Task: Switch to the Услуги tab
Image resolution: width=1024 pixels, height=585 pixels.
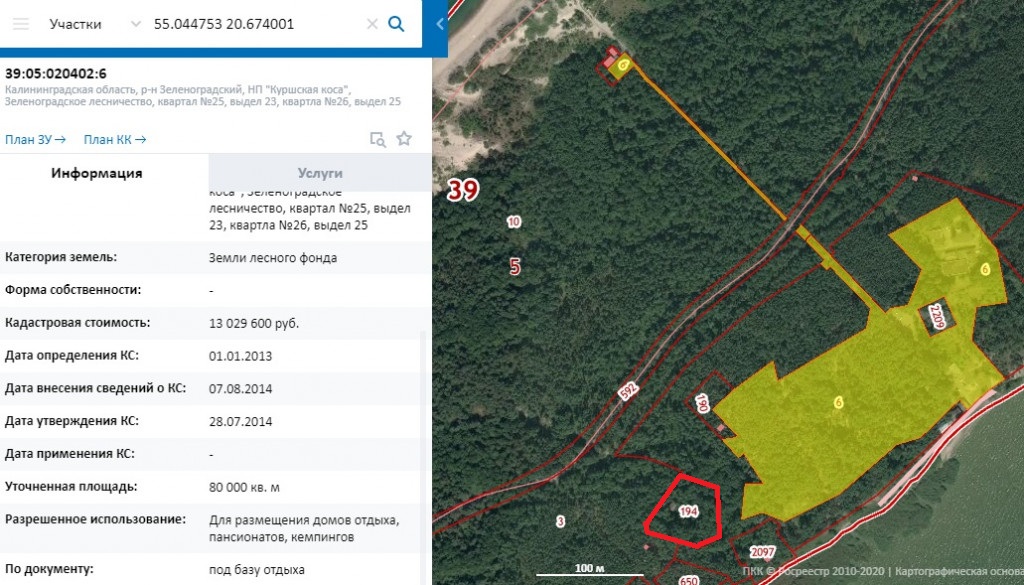Action: 320,173
